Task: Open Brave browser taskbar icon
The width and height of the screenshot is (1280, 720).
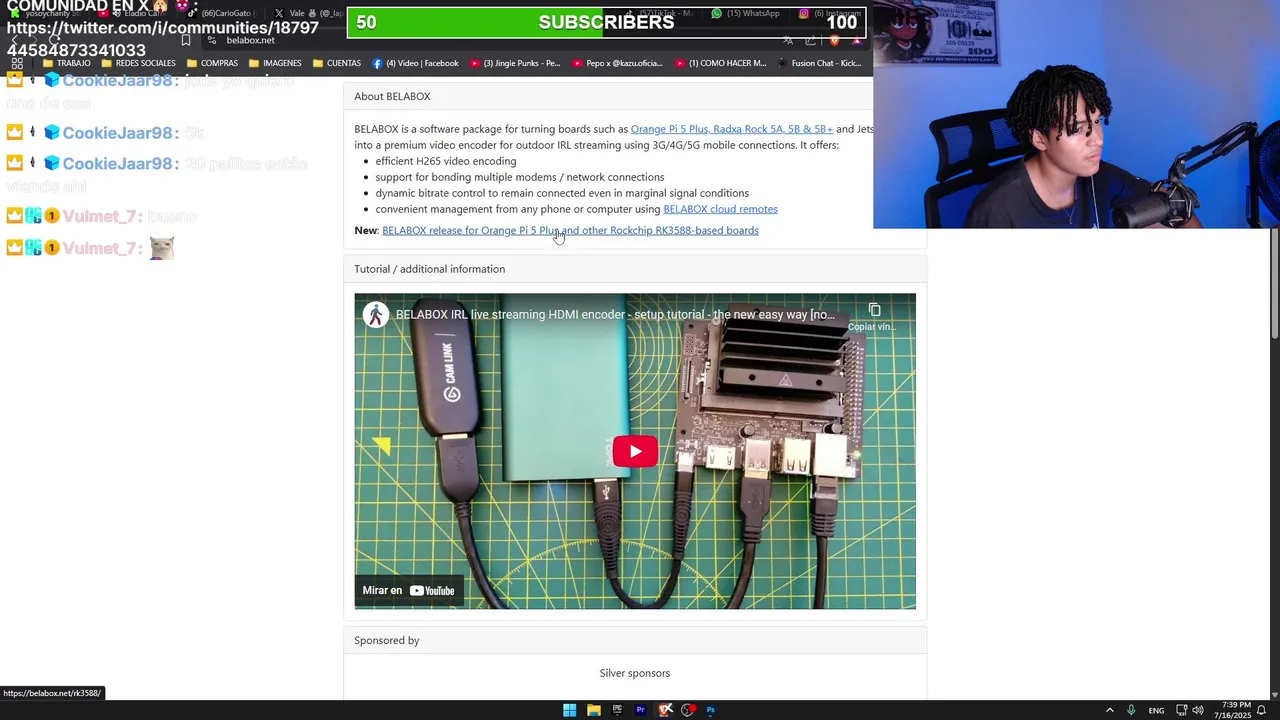Action: click(x=665, y=710)
